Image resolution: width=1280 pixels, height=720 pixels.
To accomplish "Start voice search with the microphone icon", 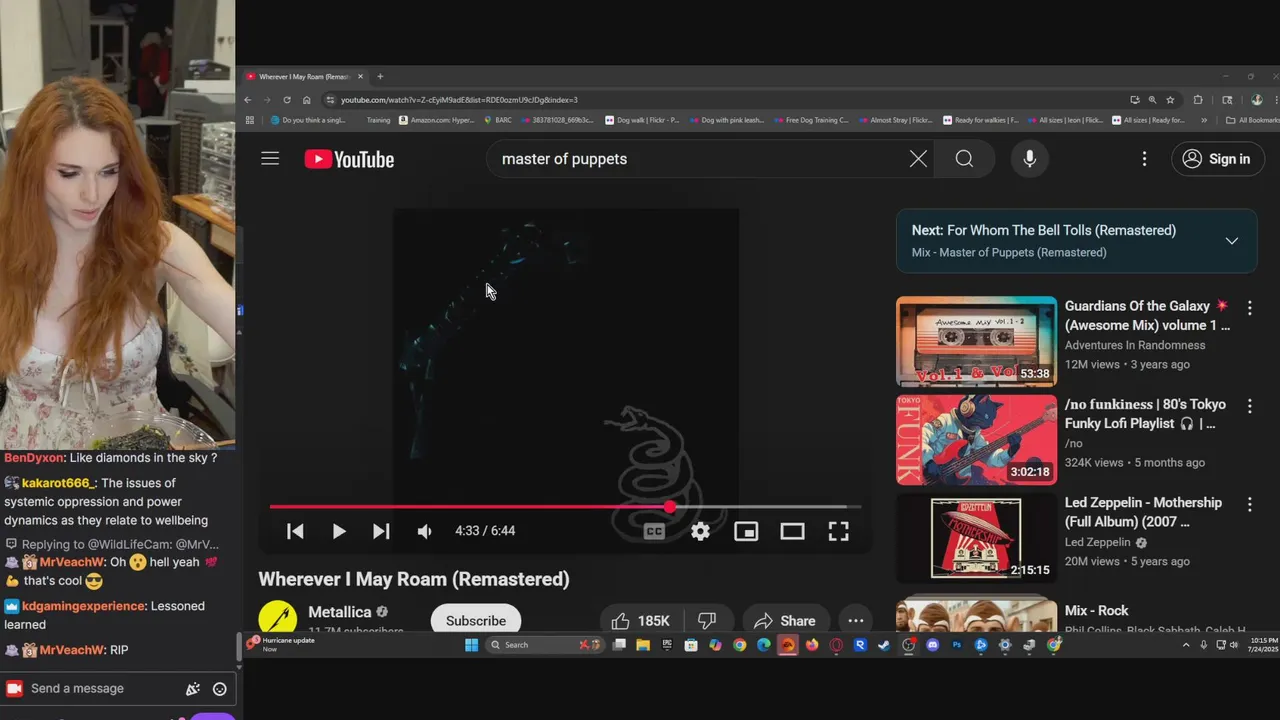I will pos(1029,159).
